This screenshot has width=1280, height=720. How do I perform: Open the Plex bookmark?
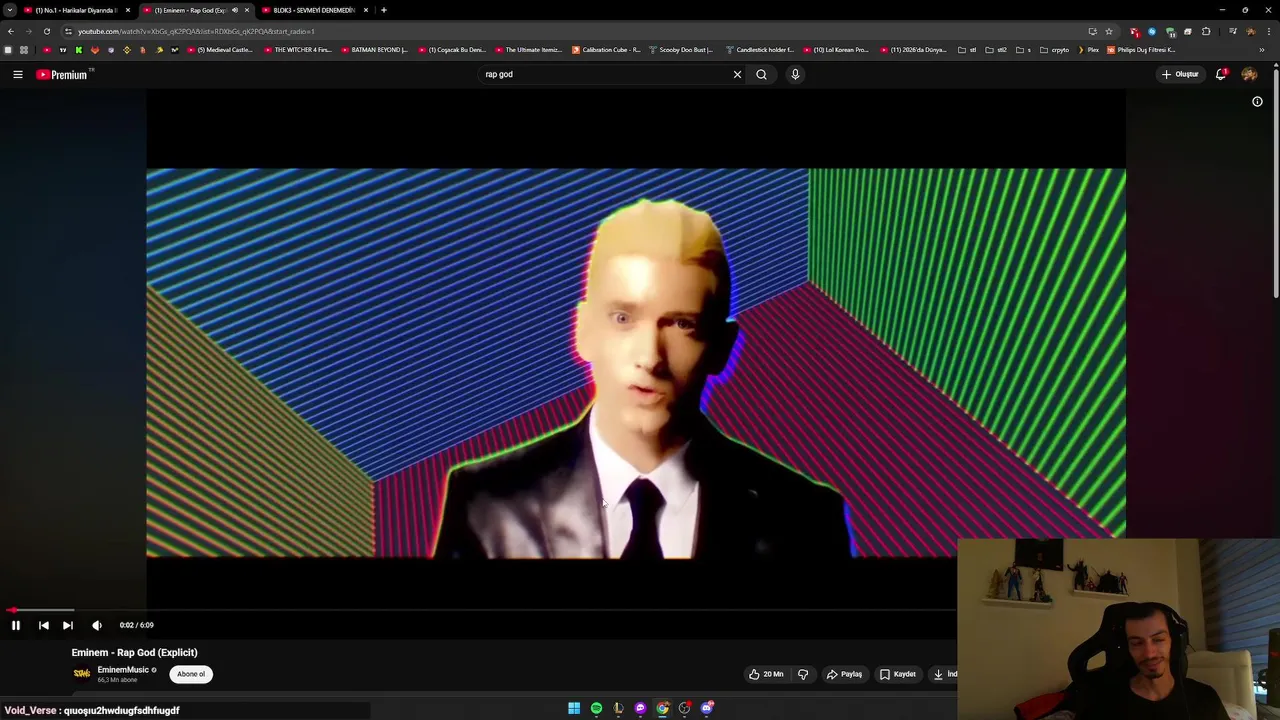point(1088,50)
